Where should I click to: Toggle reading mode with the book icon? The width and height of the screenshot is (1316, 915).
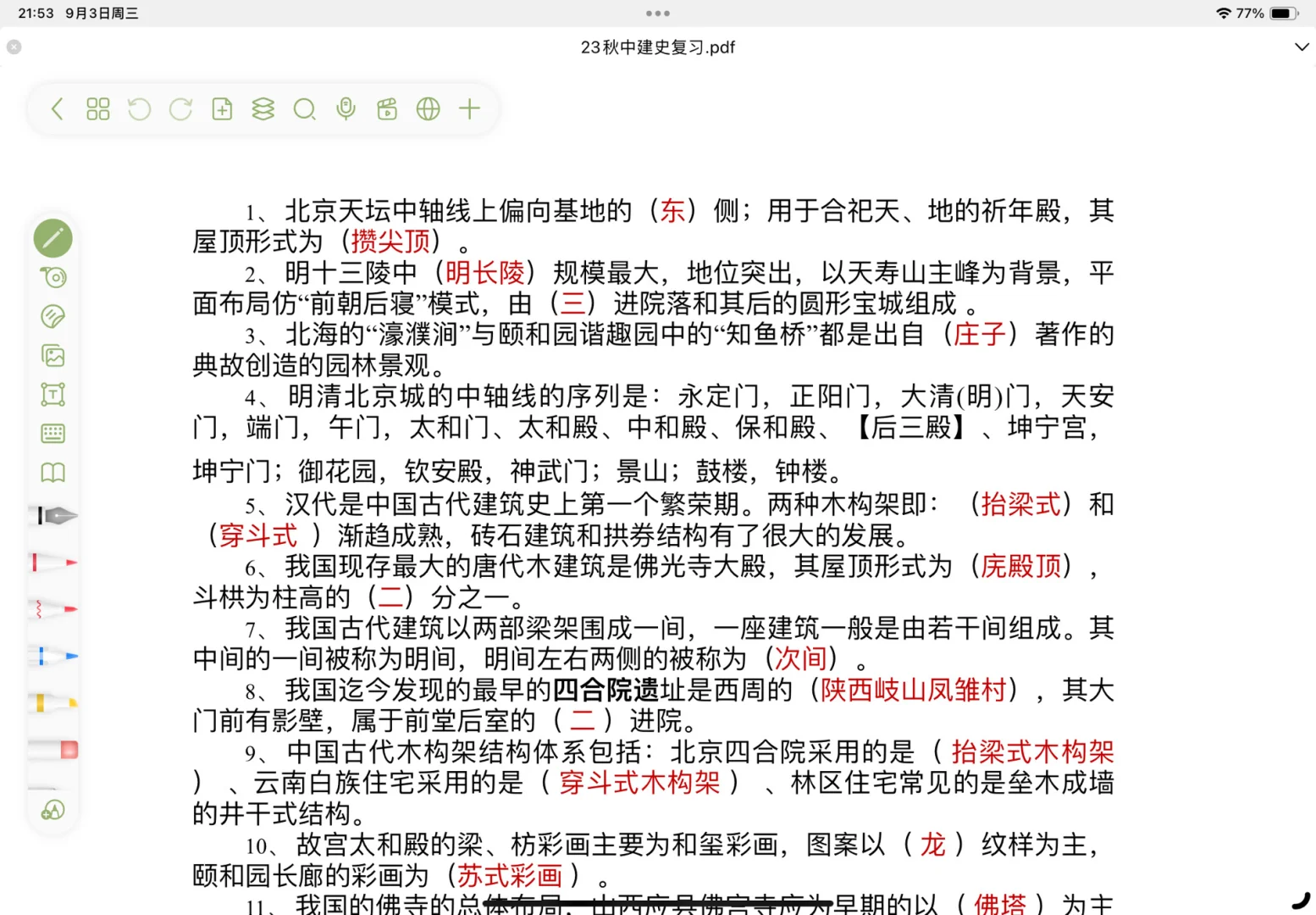[53, 472]
